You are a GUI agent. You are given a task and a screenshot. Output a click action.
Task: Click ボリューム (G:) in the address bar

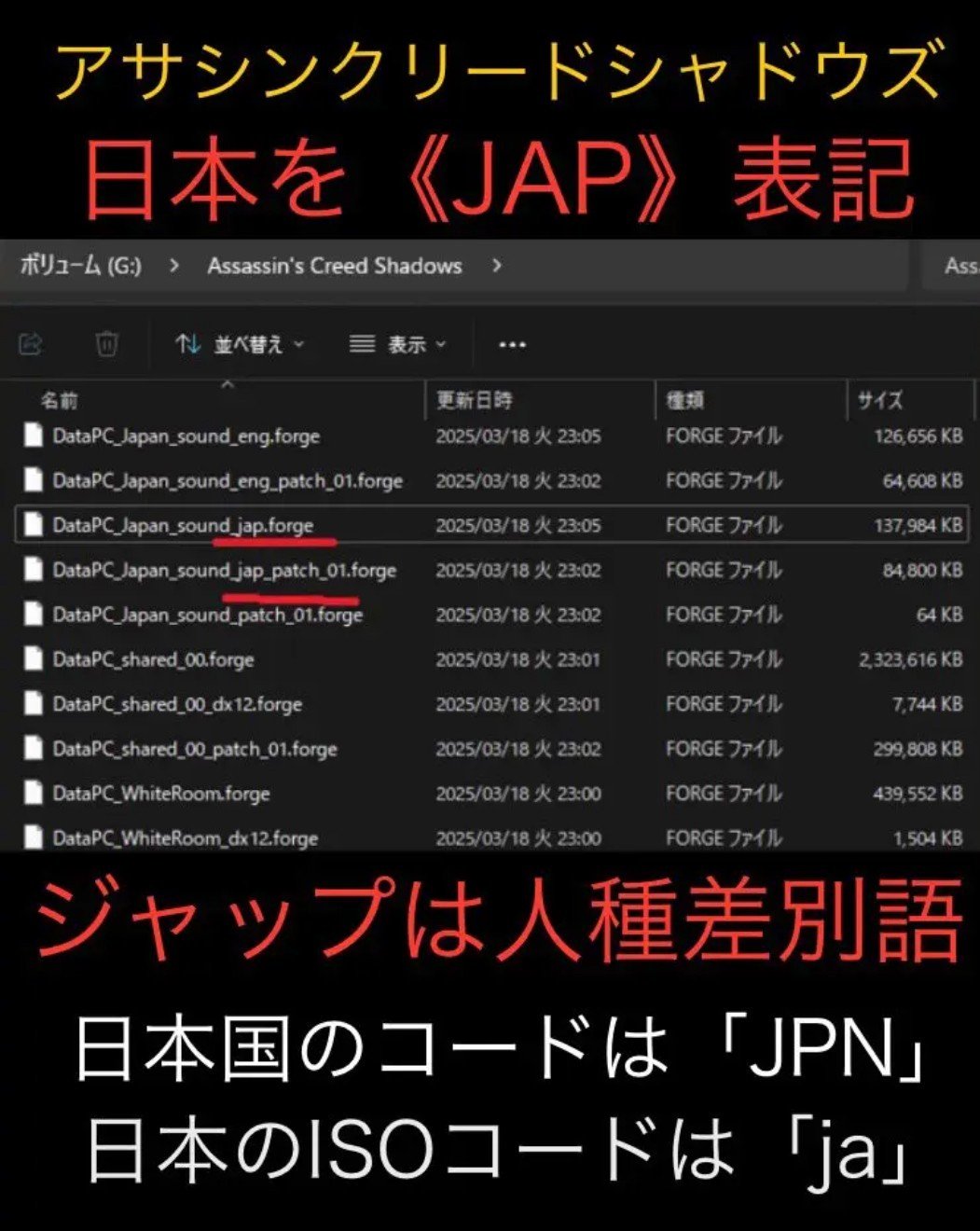[x=80, y=266]
